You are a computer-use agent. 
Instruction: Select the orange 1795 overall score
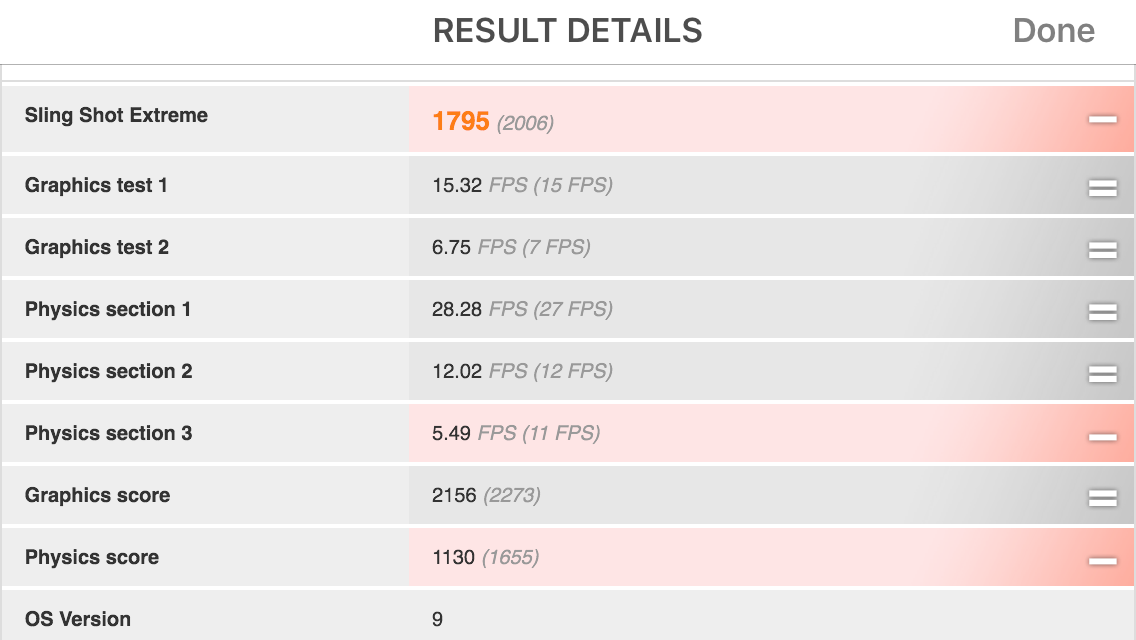[x=461, y=121]
